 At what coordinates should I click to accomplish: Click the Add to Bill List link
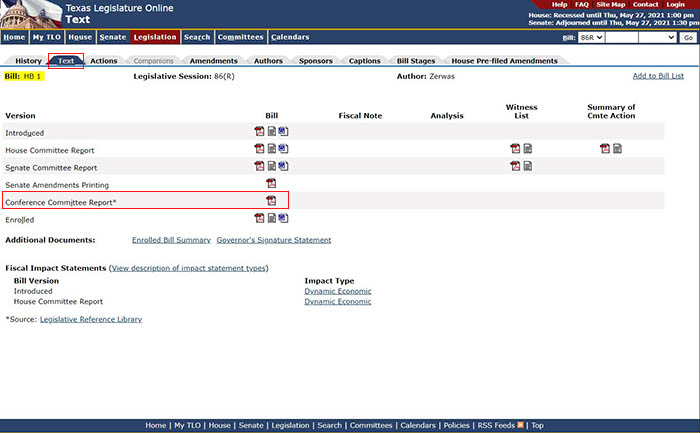click(x=658, y=76)
